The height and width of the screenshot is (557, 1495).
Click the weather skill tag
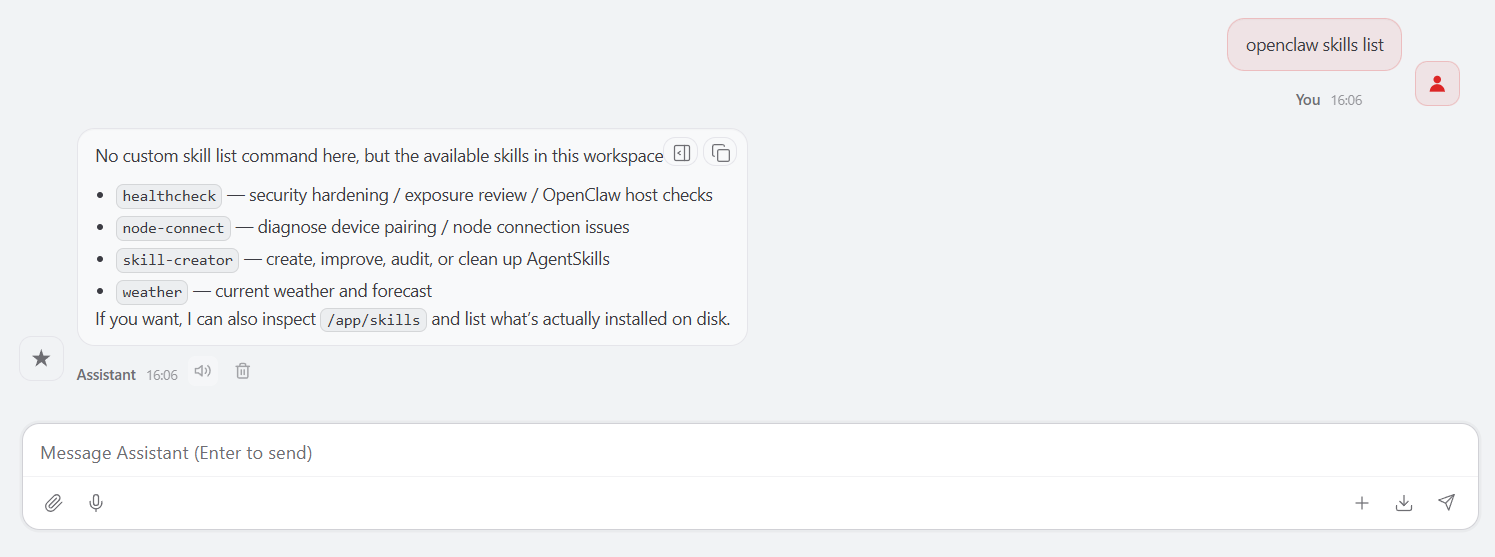(x=152, y=292)
